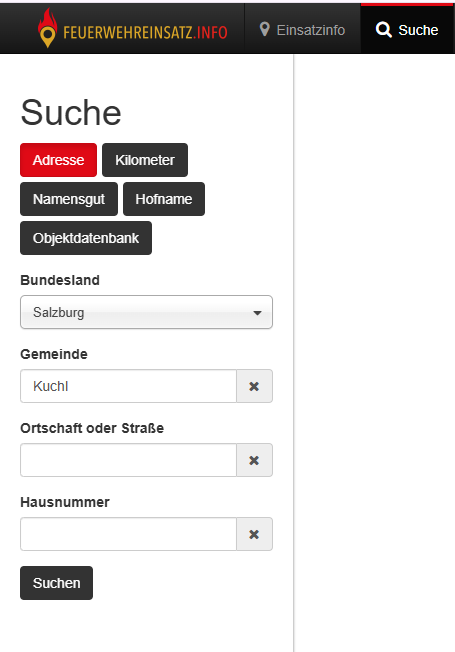This screenshot has width=455, height=652.
Task: Open the Einsatzinfo tab
Action: coord(302,30)
